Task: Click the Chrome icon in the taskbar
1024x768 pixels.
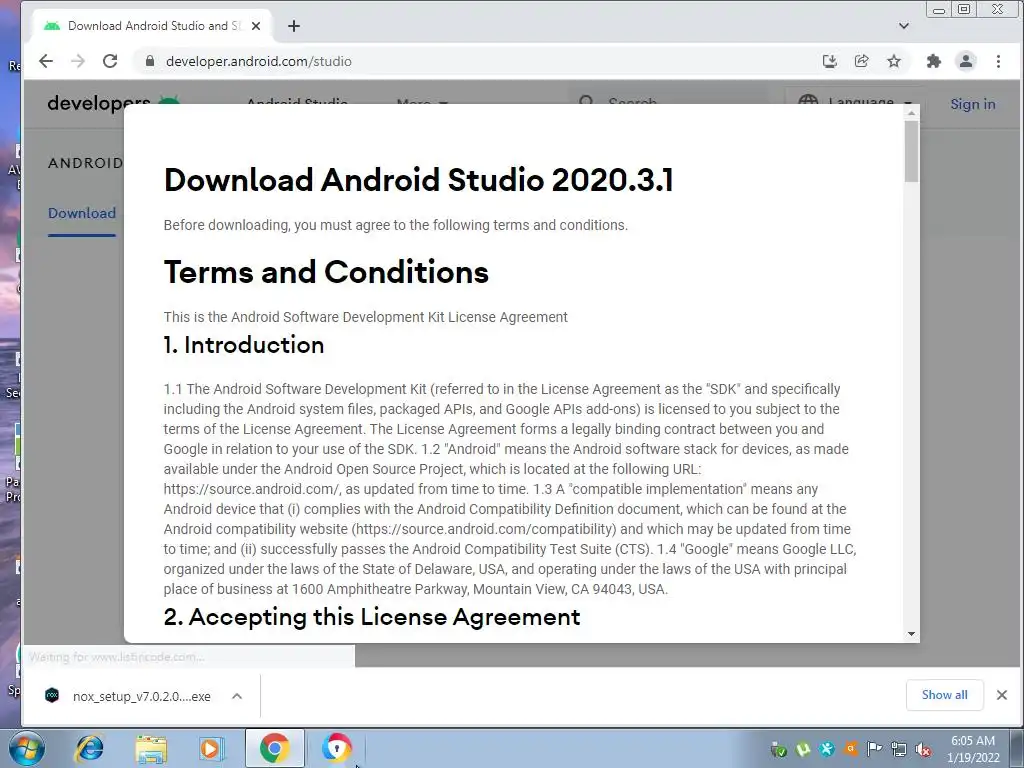Action: click(x=274, y=748)
